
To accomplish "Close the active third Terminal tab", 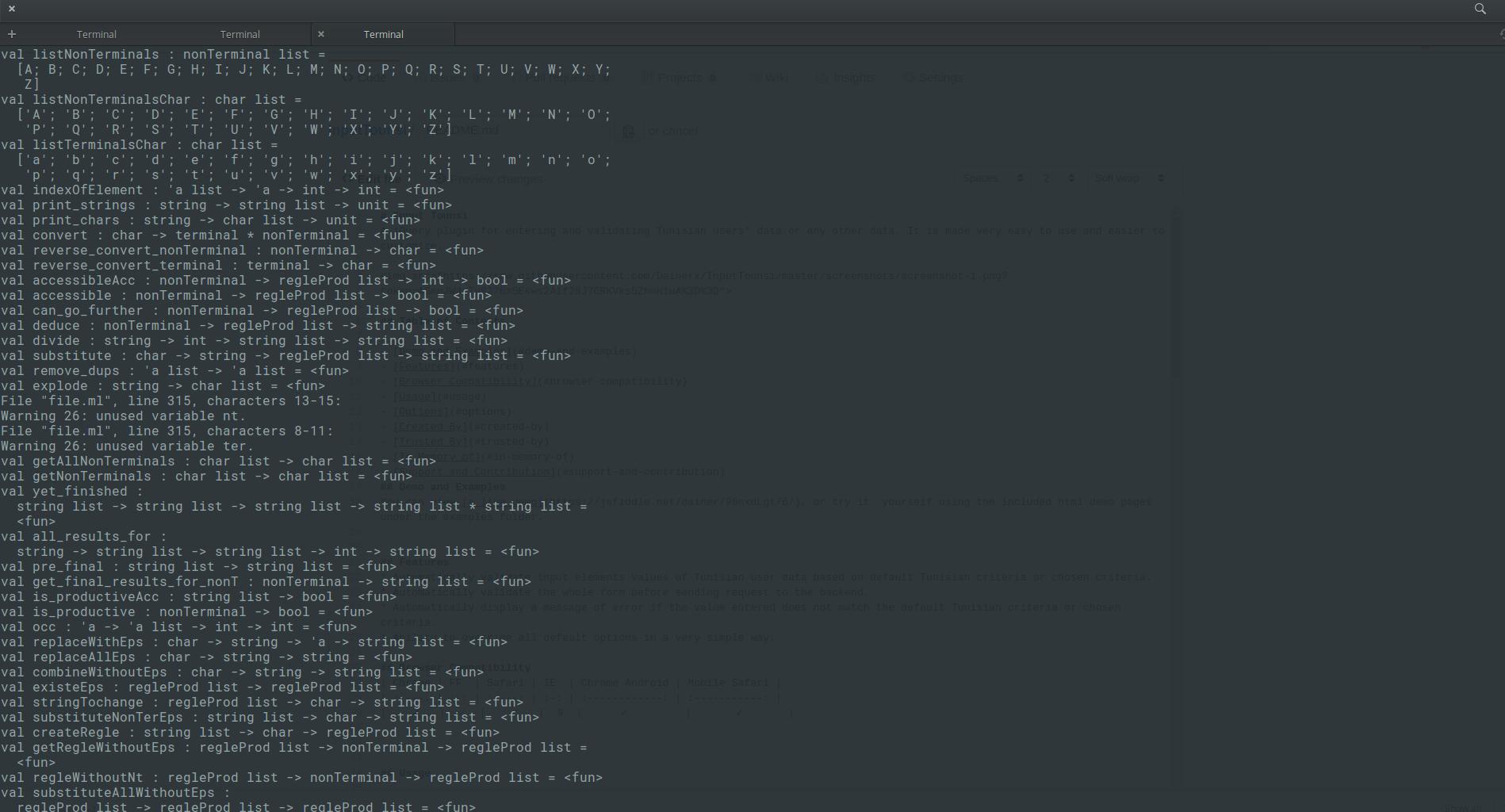I will click(x=321, y=34).
